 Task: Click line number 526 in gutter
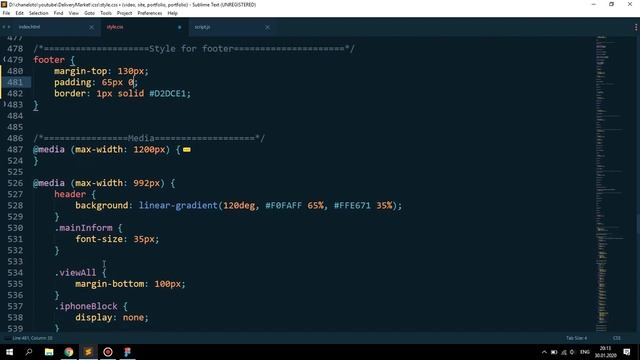[x=15, y=183]
